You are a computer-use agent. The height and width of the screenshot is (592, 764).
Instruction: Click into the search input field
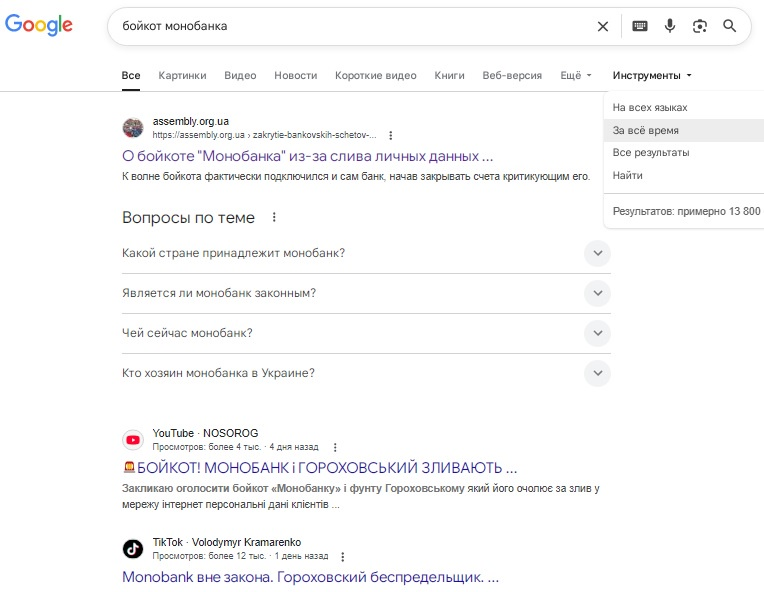350,26
